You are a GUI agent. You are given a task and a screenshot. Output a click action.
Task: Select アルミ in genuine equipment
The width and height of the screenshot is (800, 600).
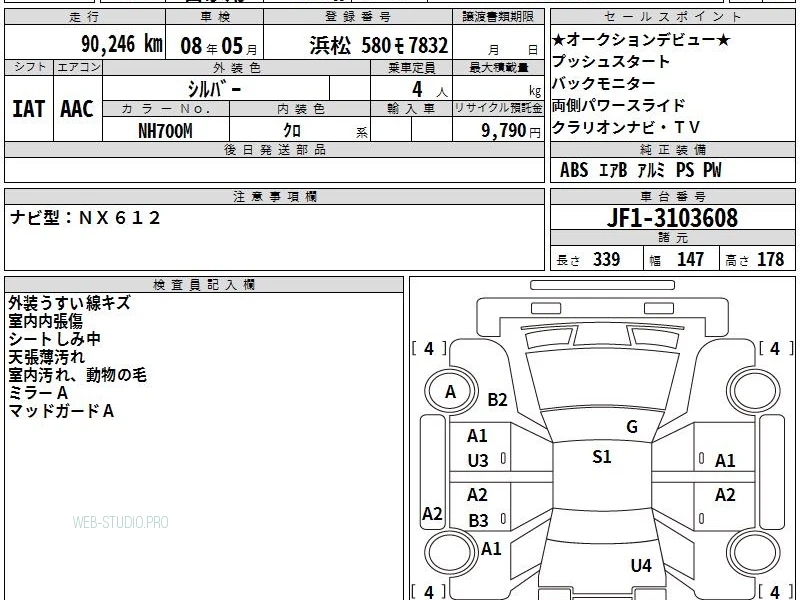(652, 170)
